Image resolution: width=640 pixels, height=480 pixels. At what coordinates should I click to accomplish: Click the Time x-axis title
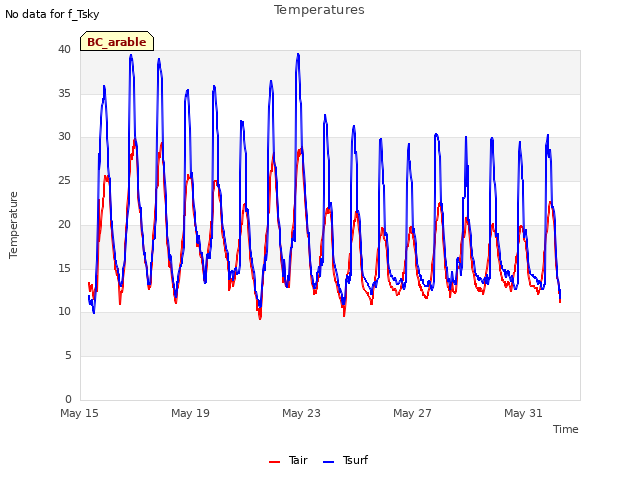pyautogui.click(x=566, y=429)
